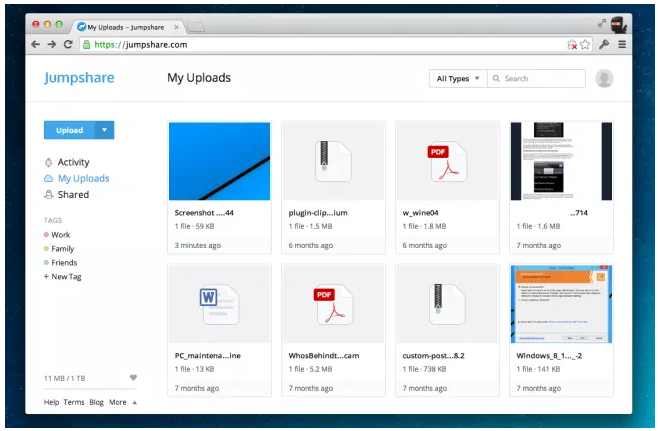This screenshot has height=431, width=658.
Task: Open the My Uploads section
Action: [84, 178]
